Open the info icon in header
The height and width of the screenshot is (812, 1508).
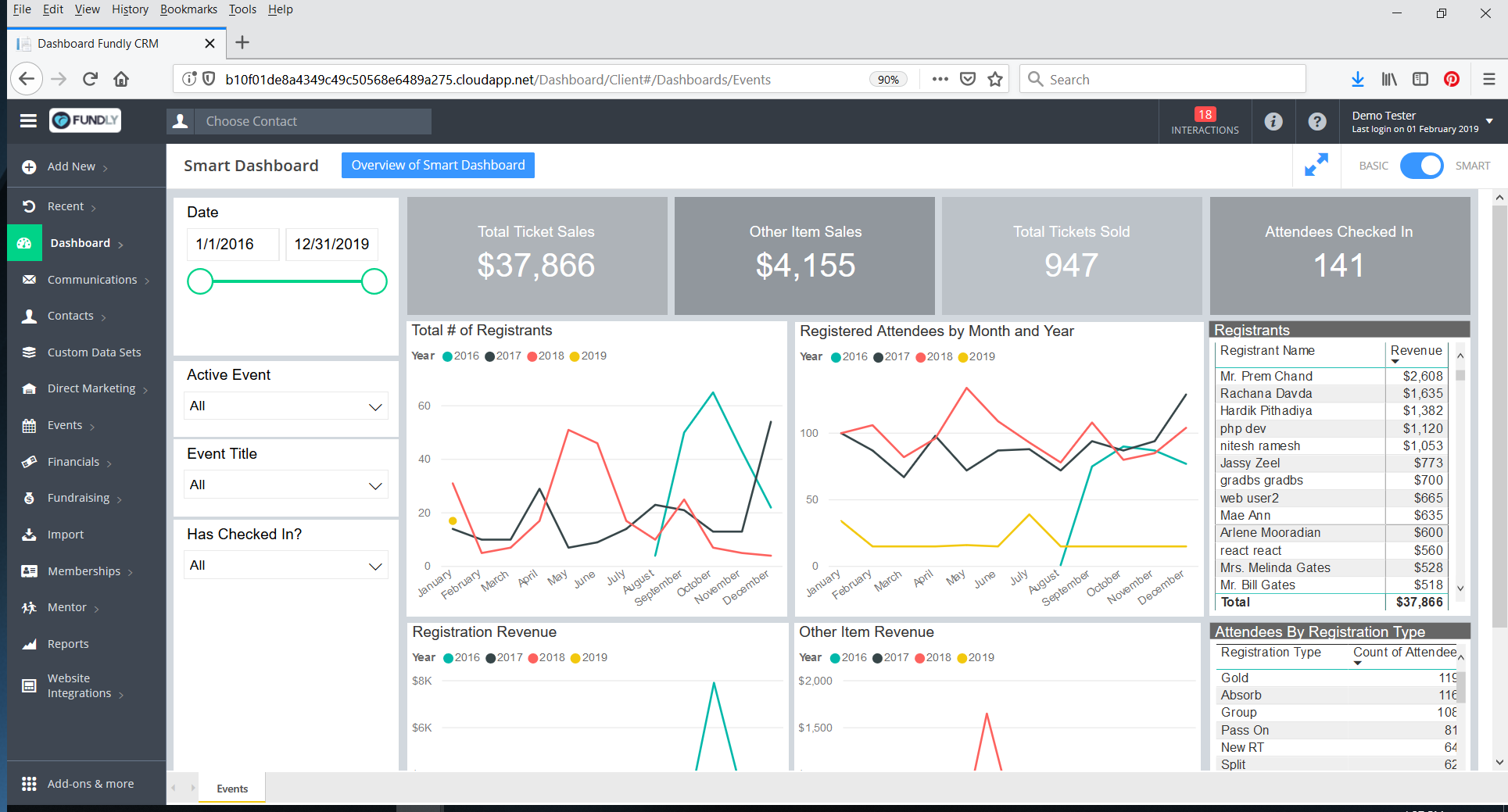coord(1273,121)
